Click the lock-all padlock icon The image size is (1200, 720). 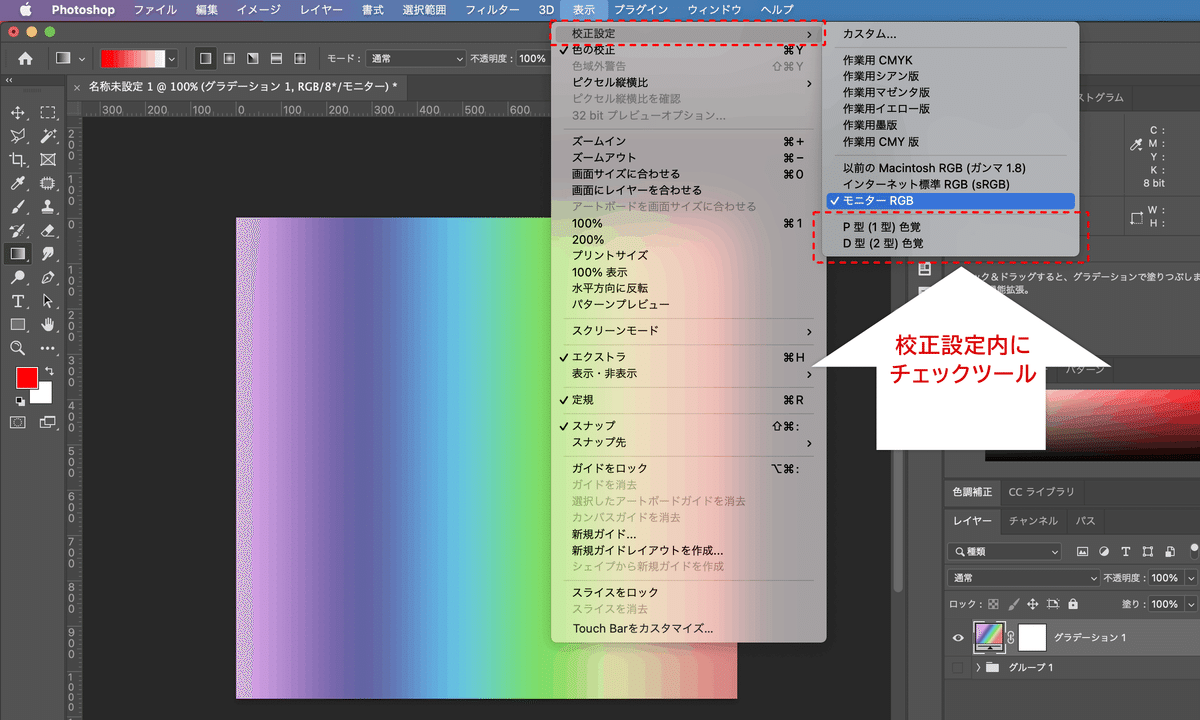pyautogui.click(x=1073, y=604)
